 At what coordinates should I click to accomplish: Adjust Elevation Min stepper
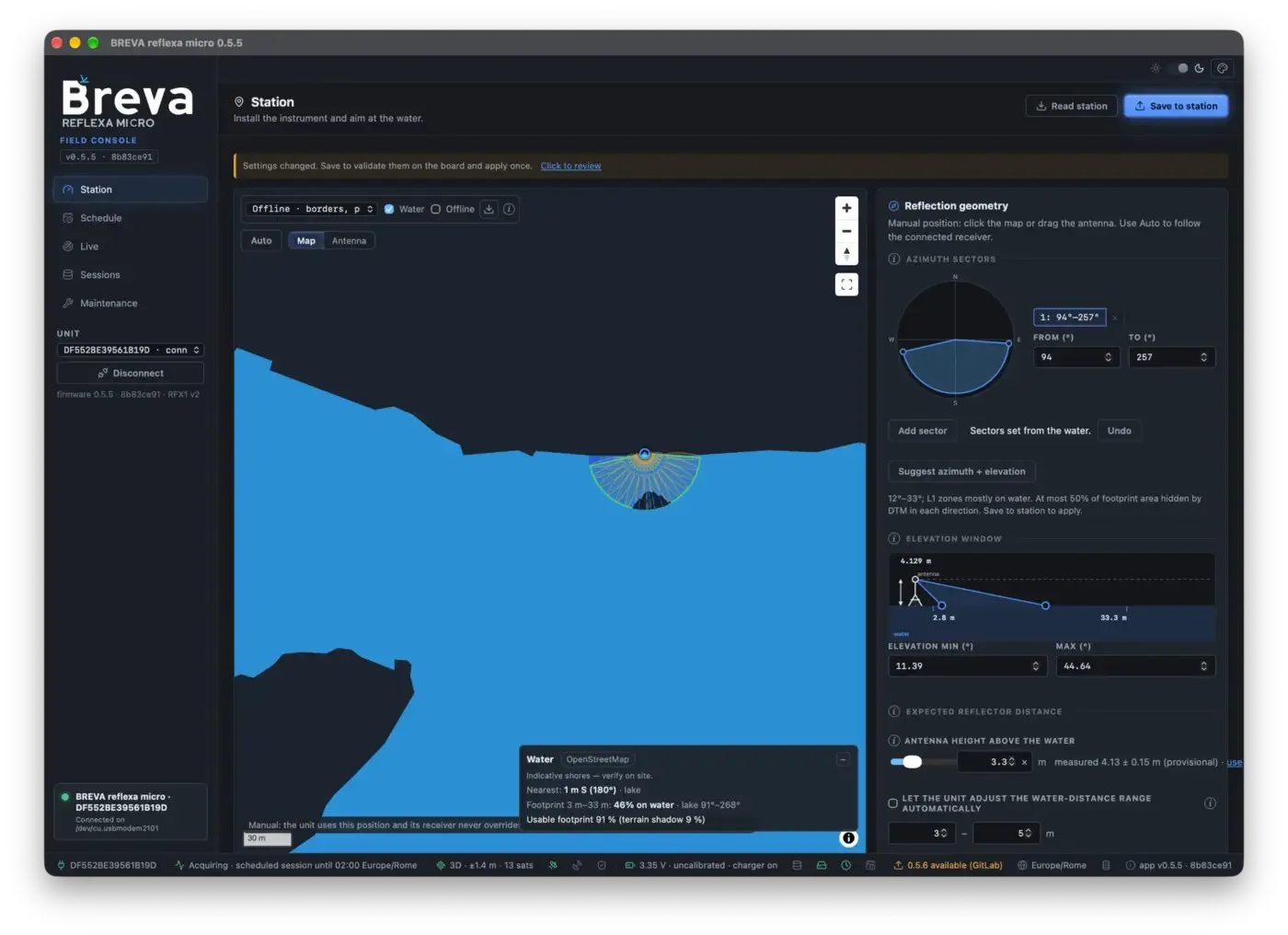click(x=1036, y=666)
